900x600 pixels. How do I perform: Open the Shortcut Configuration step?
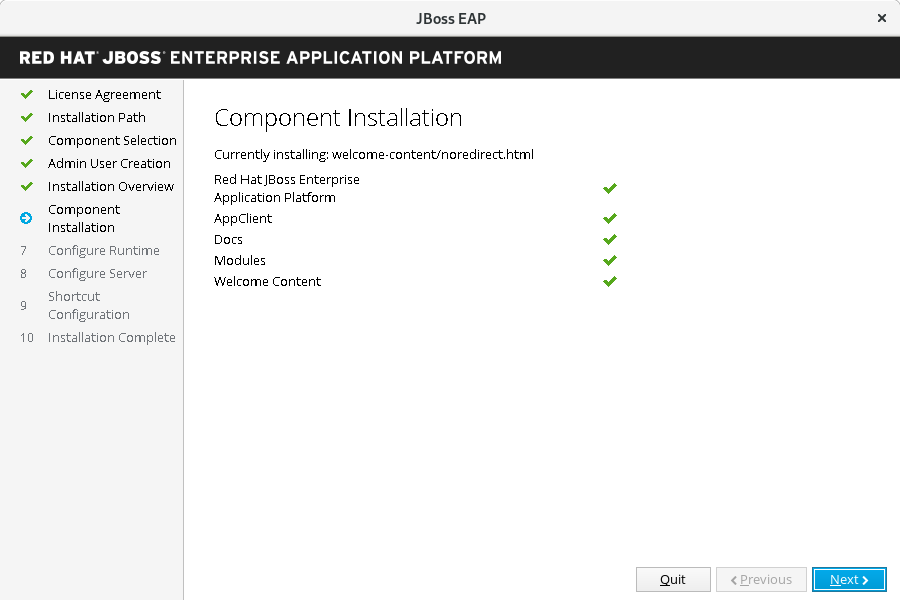(88, 305)
